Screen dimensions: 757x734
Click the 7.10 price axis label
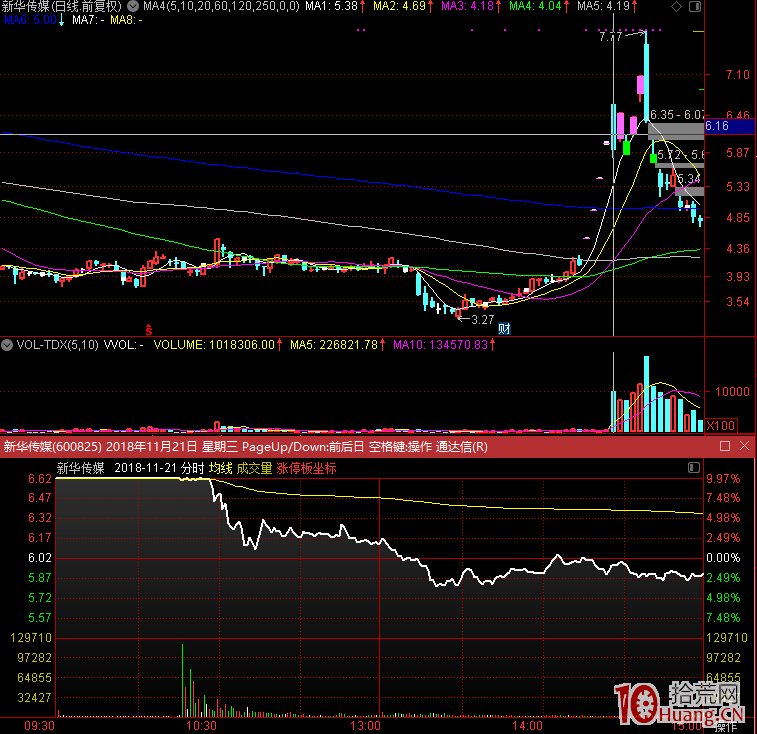click(738, 74)
